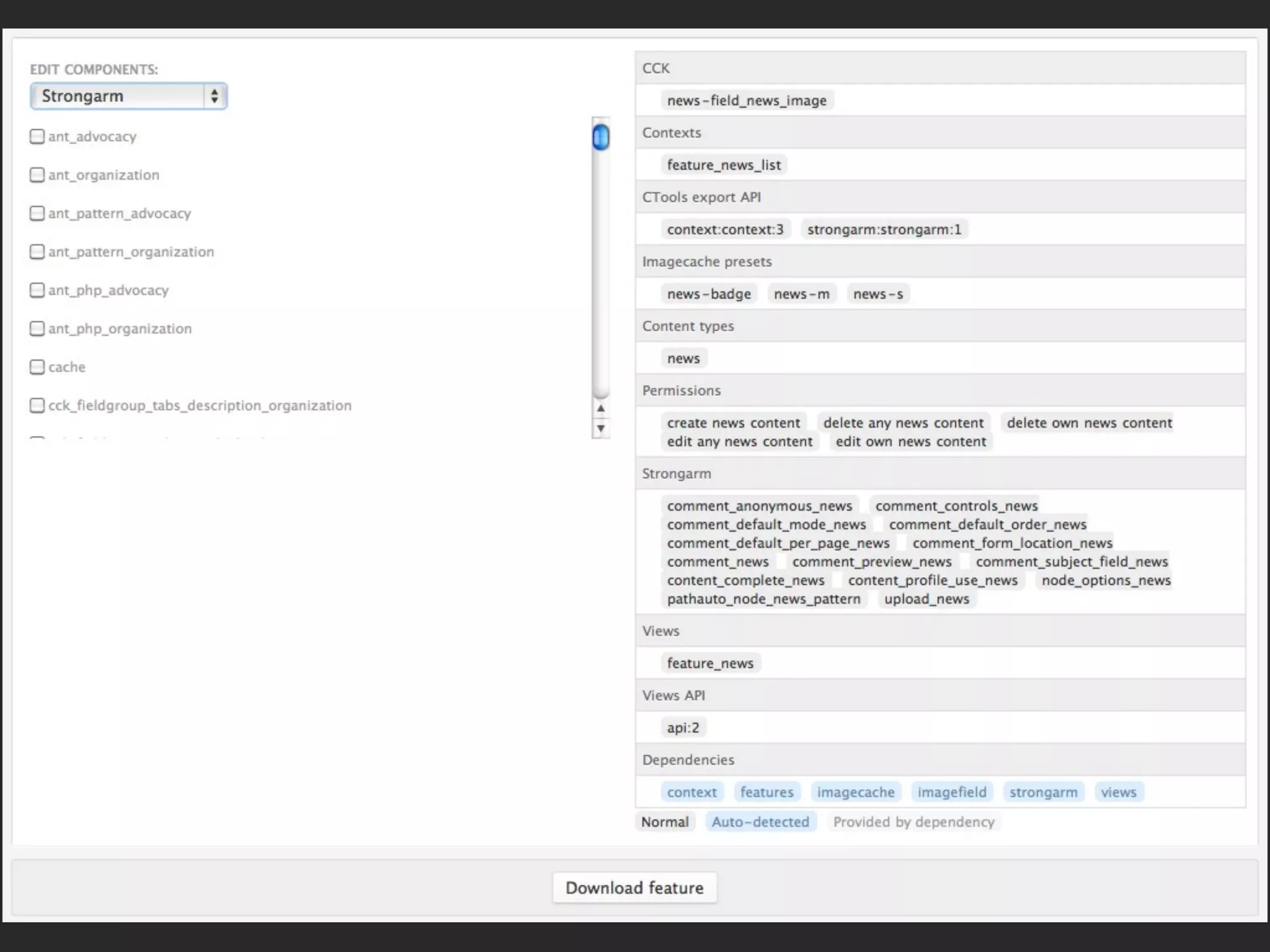
Task: Enable the ant_organization checkbox
Action: (37, 175)
